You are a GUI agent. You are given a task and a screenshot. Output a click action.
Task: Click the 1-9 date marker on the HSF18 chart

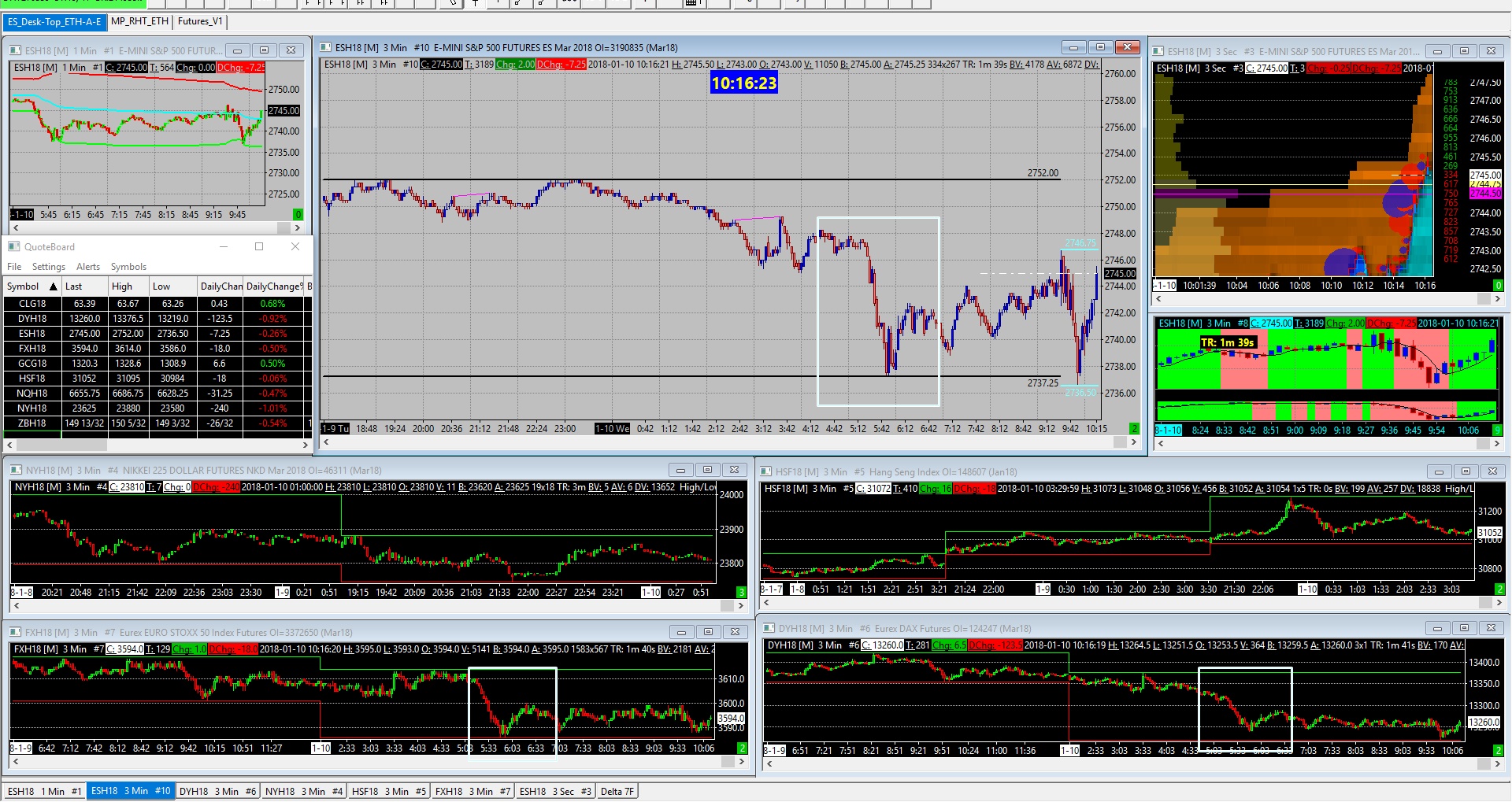1043,589
